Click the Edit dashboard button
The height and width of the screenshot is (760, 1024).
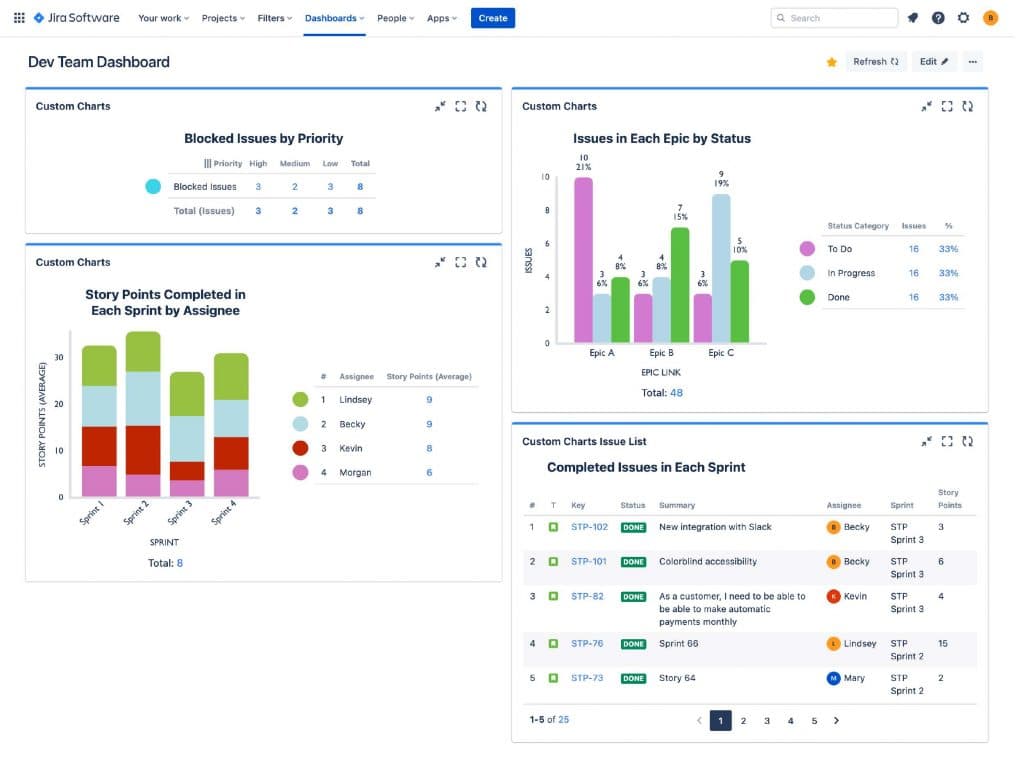coord(934,62)
